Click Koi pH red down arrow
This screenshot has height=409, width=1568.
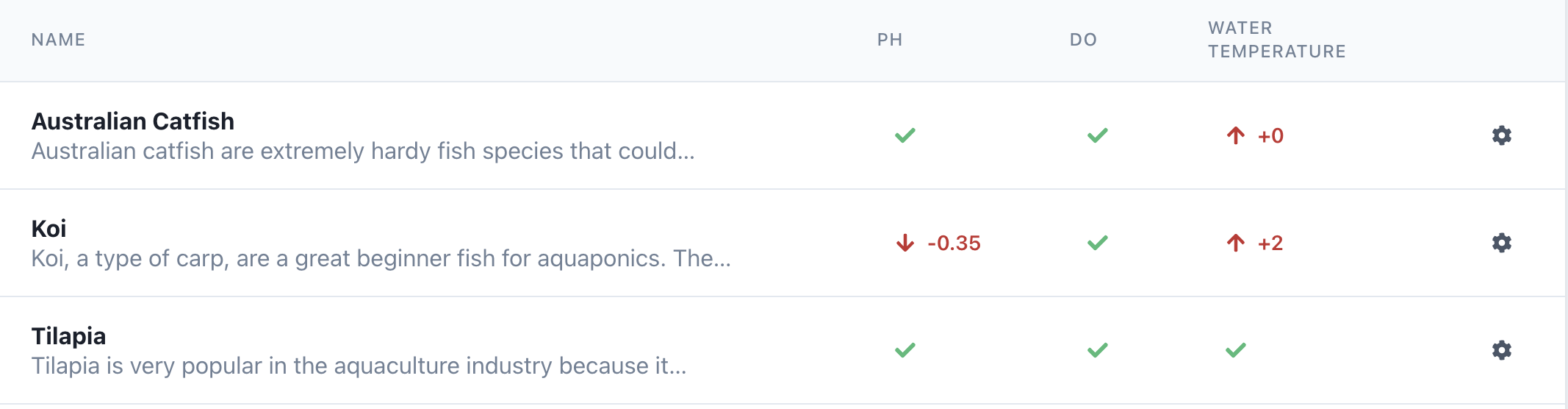905,243
